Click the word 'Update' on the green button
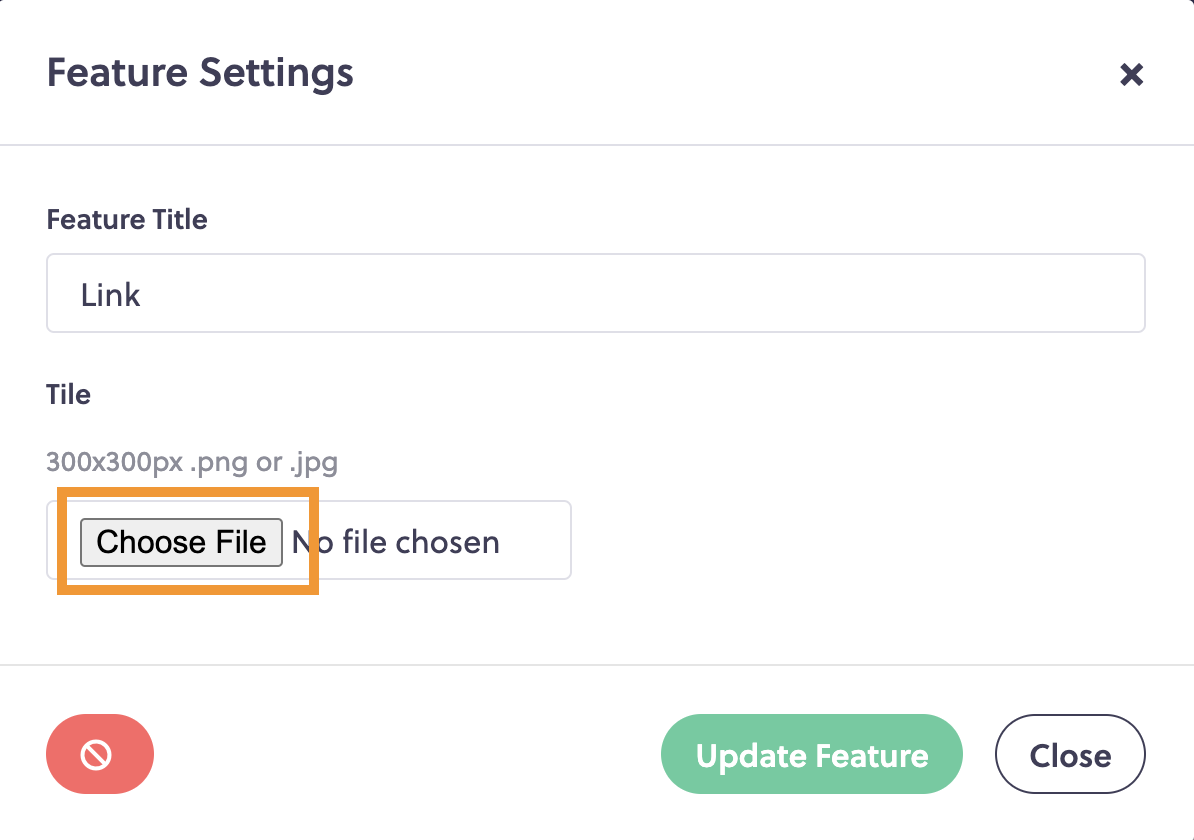 (x=751, y=756)
